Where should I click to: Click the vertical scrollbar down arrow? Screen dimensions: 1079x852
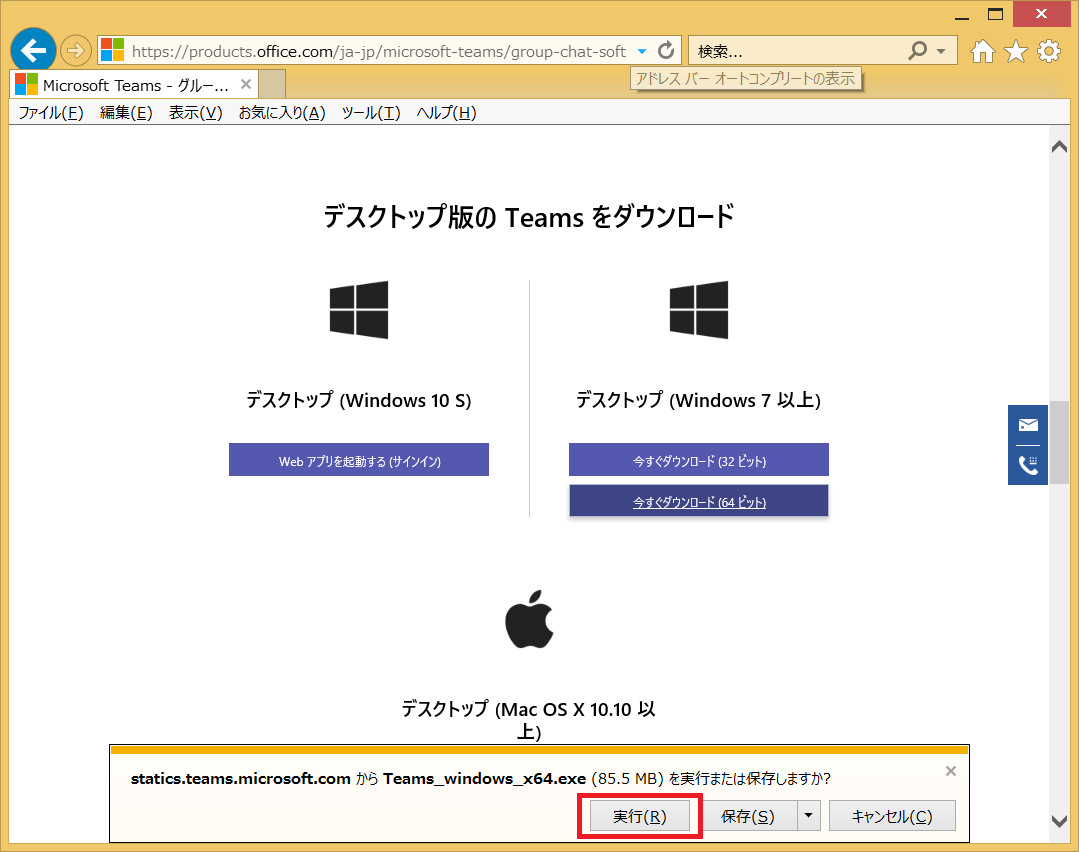1060,821
